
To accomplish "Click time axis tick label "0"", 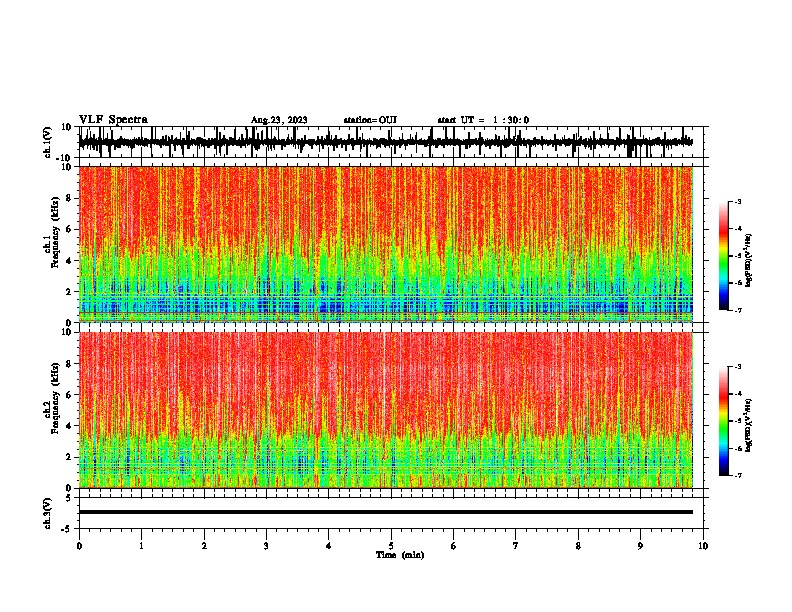I will click(79, 546).
